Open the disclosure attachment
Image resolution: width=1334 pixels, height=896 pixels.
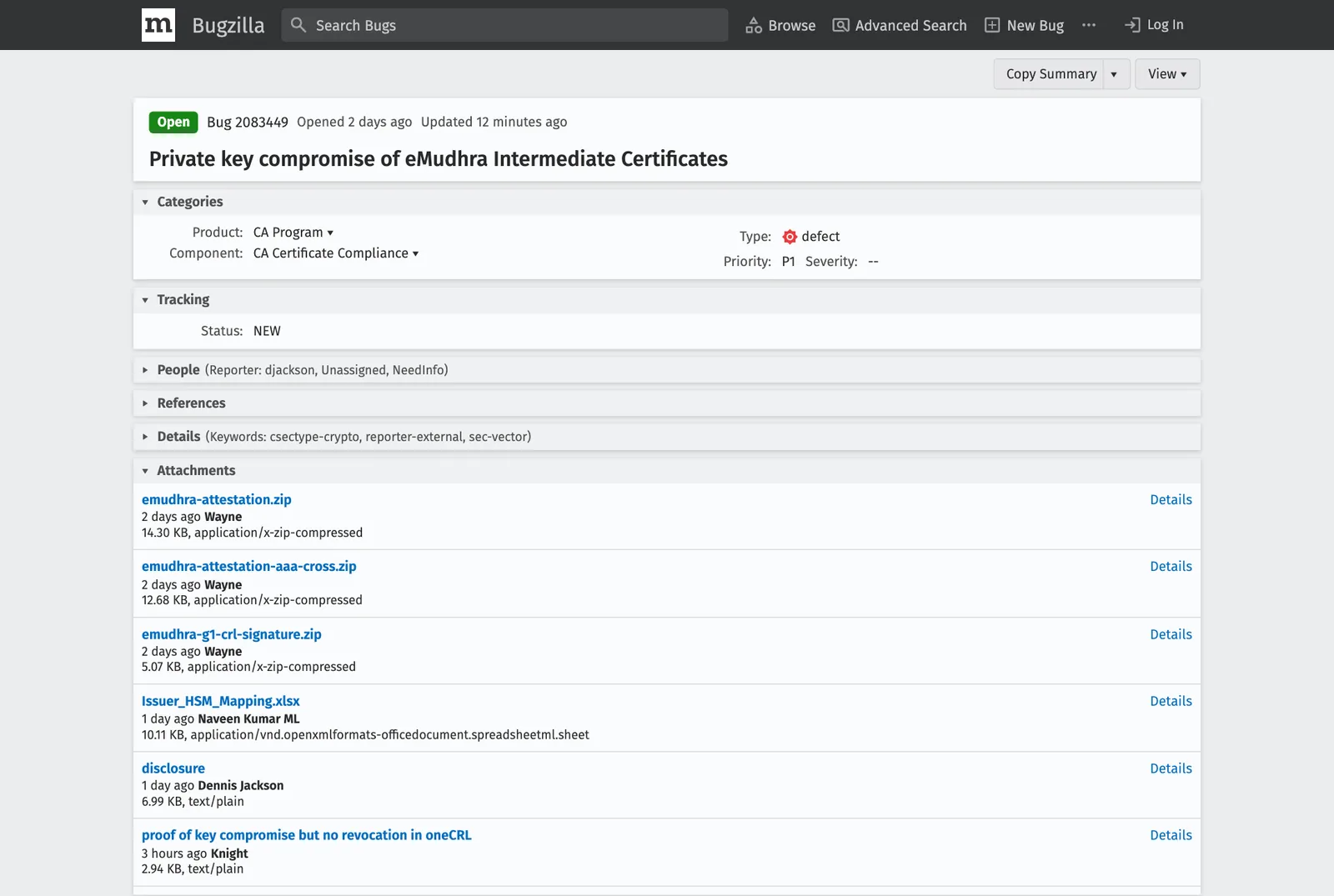pyautogui.click(x=173, y=769)
